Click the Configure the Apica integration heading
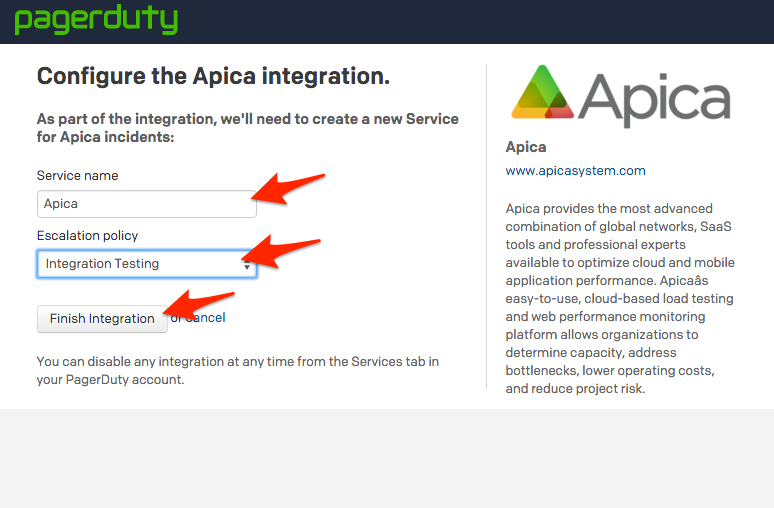 click(x=213, y=76)
